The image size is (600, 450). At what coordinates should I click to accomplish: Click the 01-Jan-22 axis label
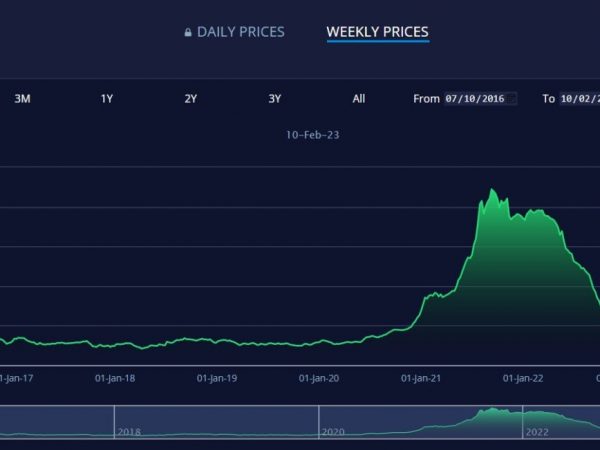(523, 378)
